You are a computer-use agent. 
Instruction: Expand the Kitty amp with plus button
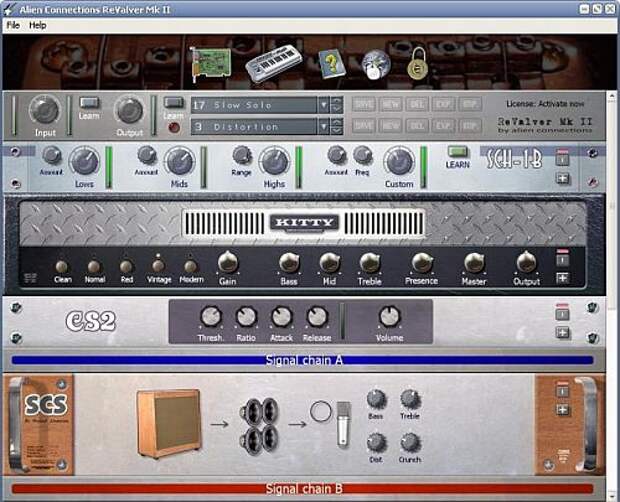562,278
